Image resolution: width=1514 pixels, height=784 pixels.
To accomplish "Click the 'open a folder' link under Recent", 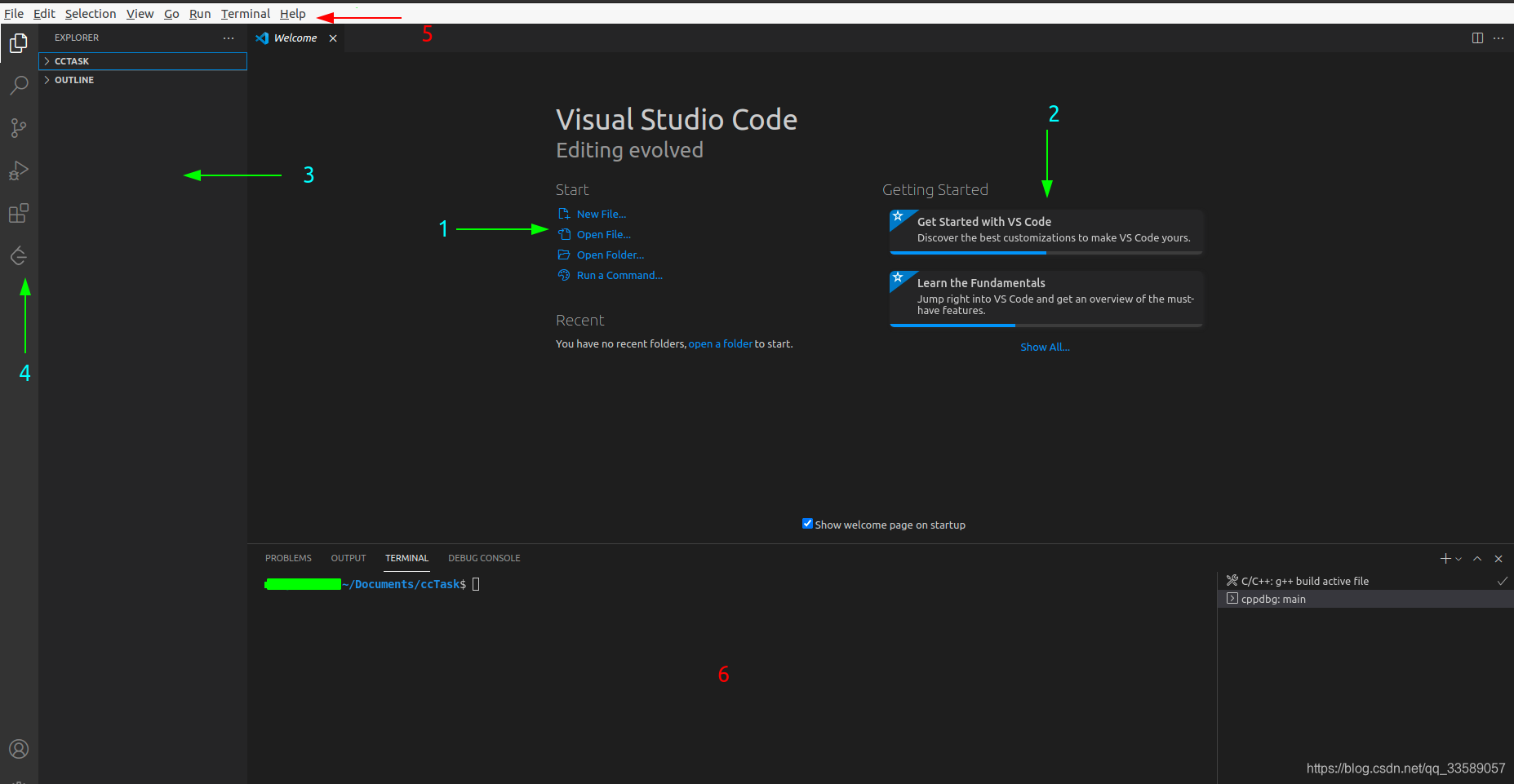I will 720,343.
